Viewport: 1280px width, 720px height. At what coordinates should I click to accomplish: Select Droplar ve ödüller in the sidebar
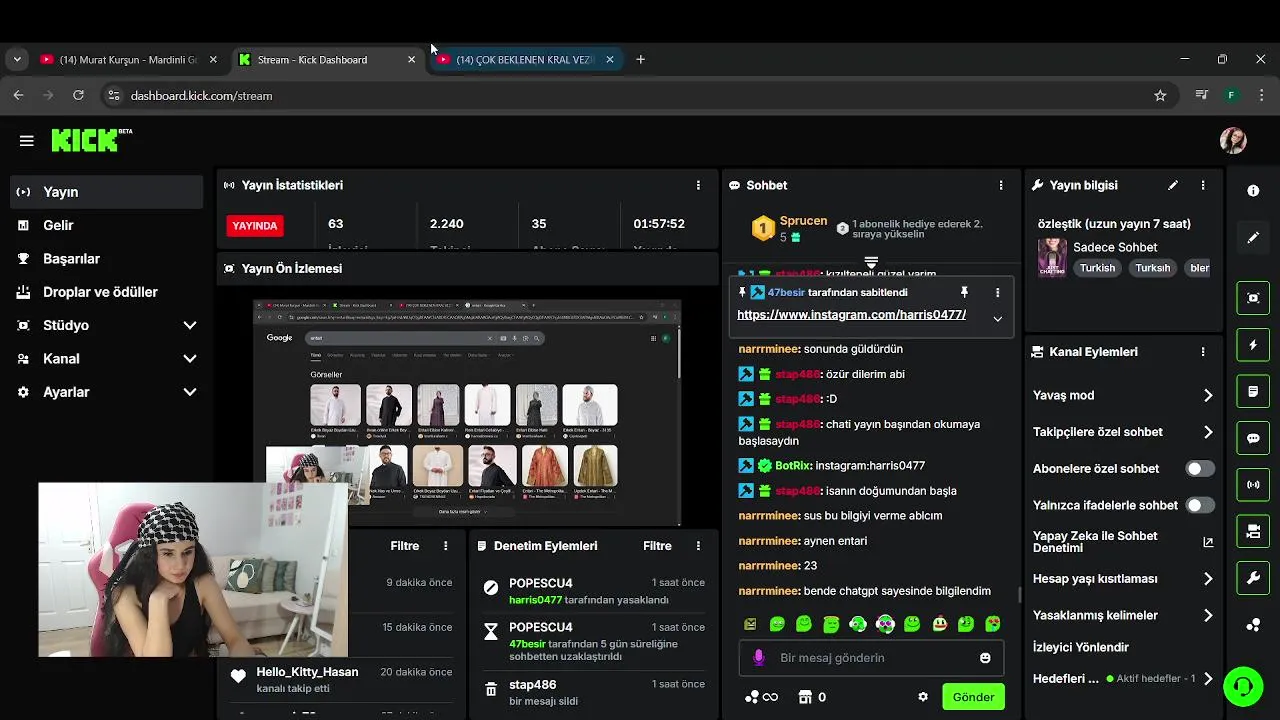click(107, 292)
